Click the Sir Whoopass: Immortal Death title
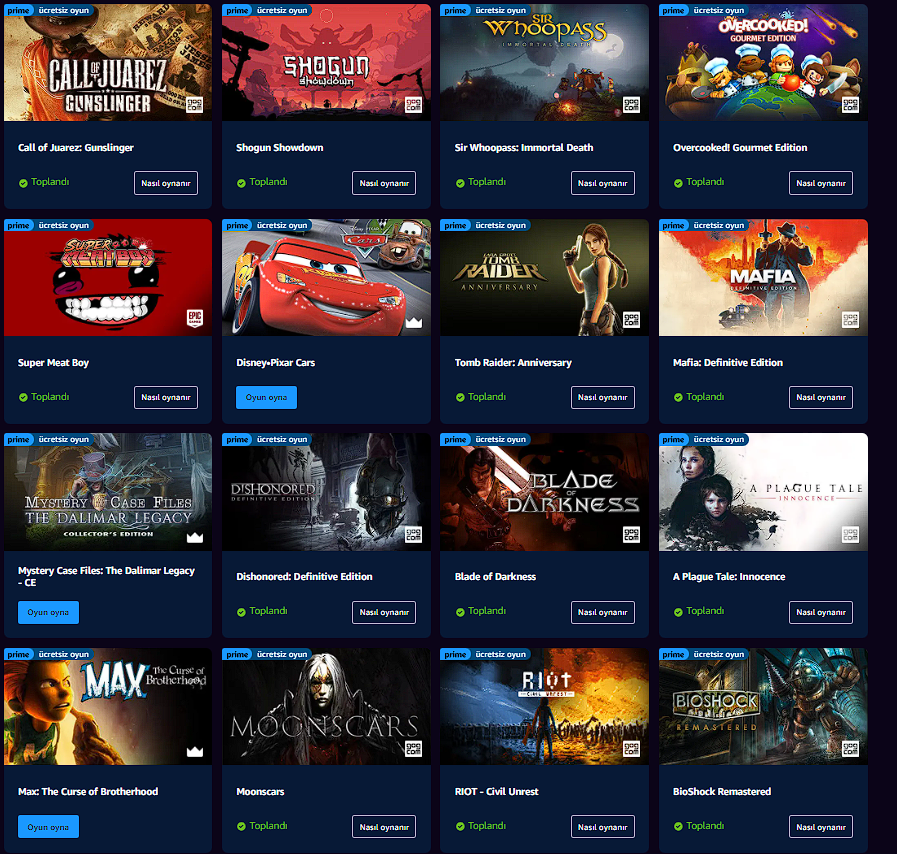 click(524, 148)
